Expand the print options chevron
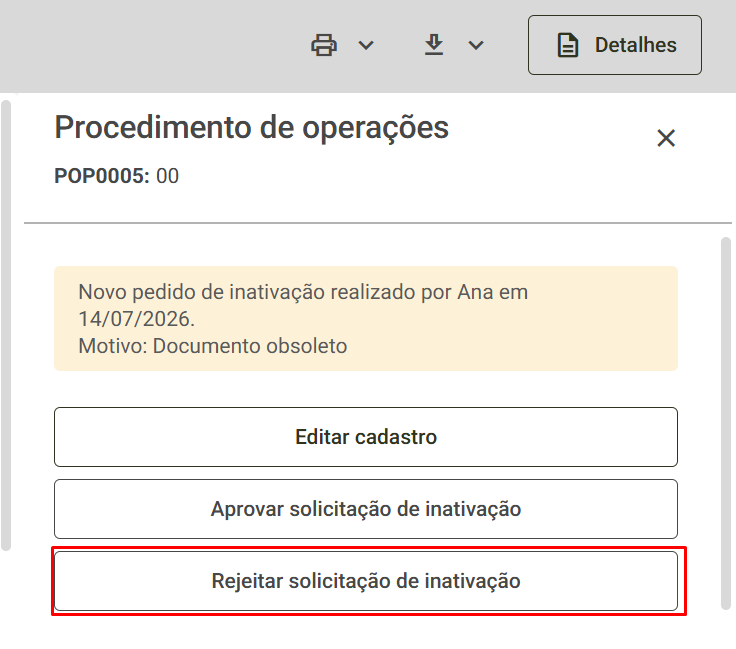This screenshot has width=736, height=649. point(366,45)
